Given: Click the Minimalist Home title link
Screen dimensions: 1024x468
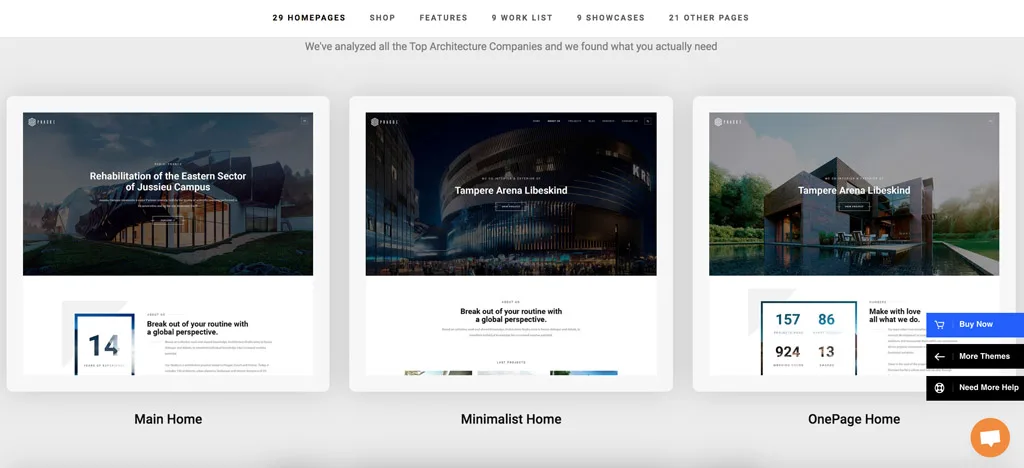Looking at the screenshot, I should click(x=511, y=419).
